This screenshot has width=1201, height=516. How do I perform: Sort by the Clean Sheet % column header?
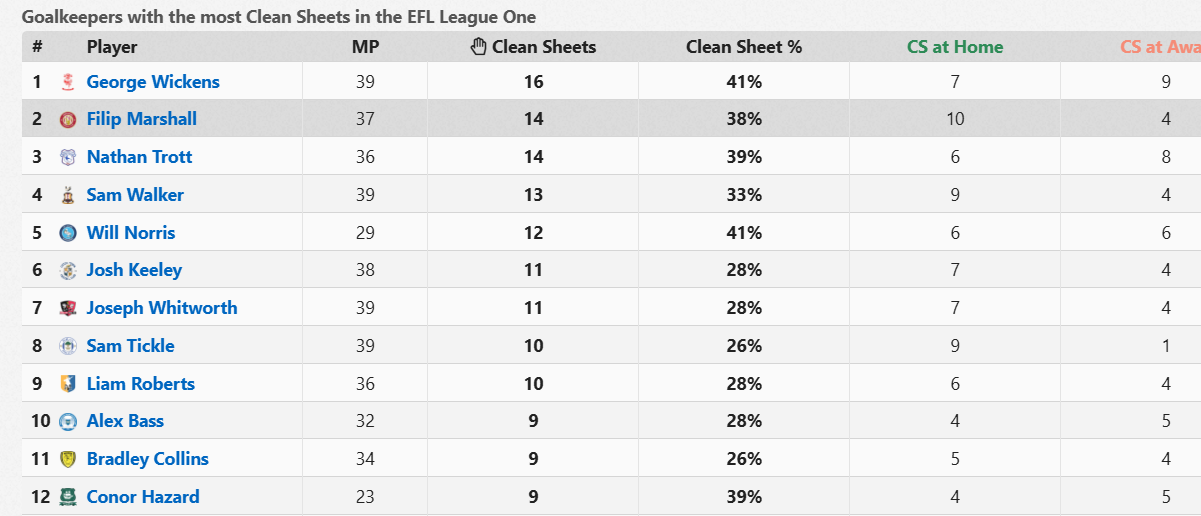tap(743, 47)
